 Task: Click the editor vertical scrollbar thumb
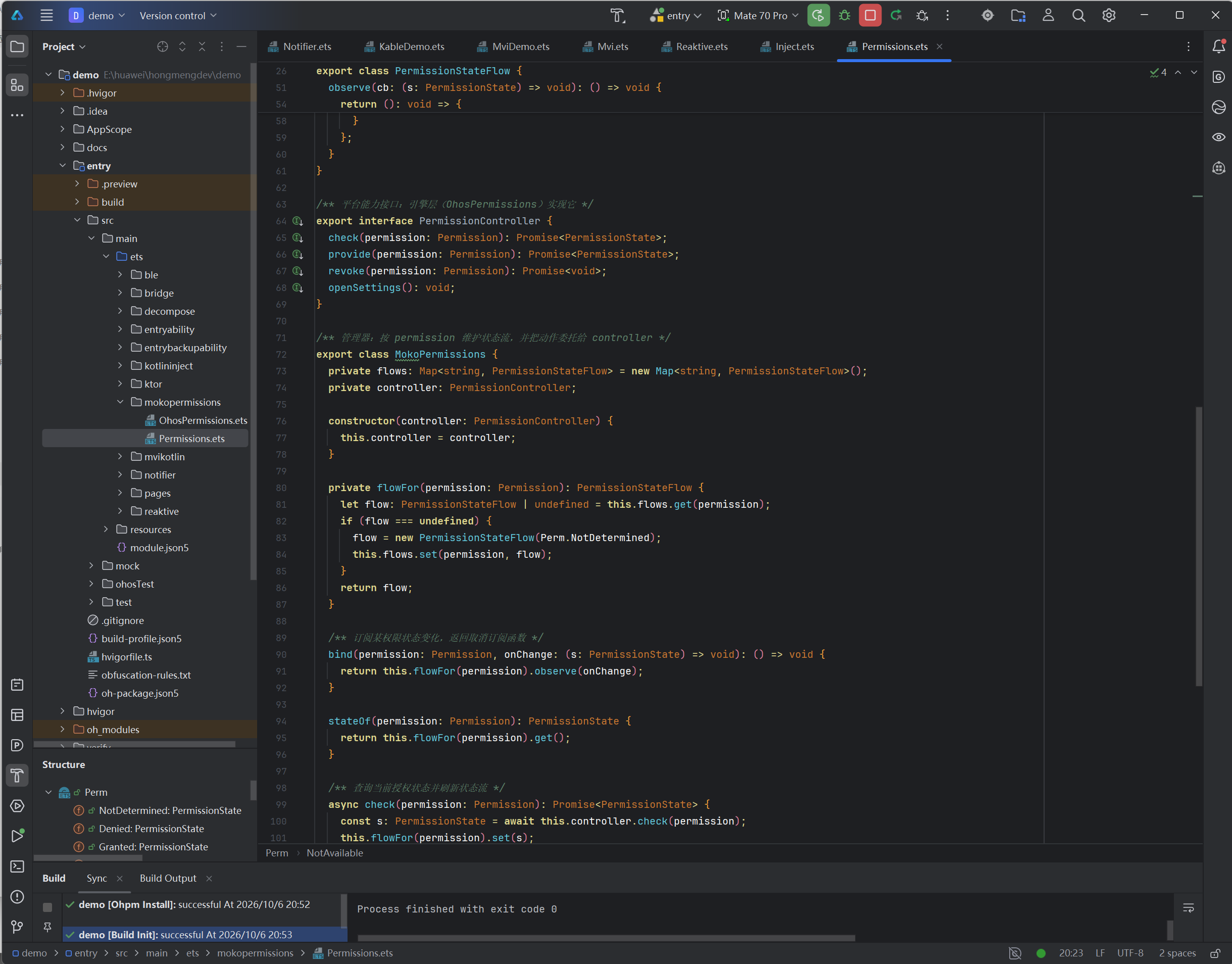pyautogui.click(x=1199, y=546)
